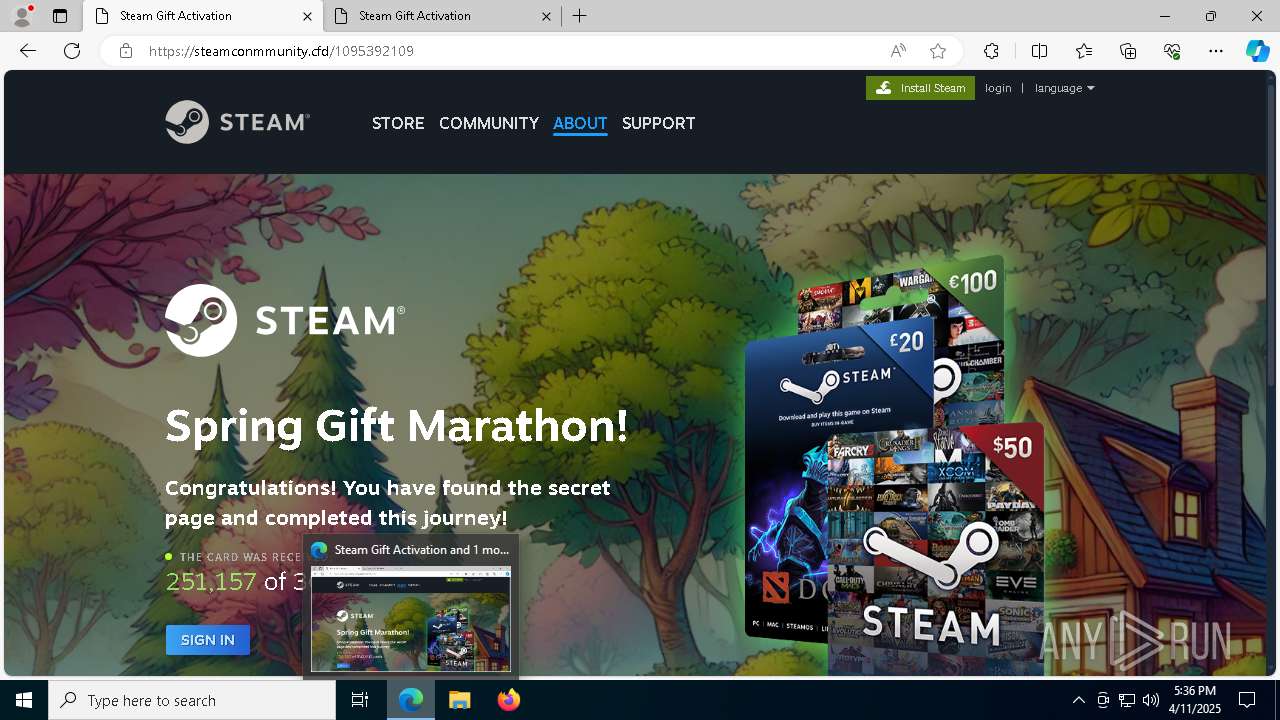This screenshot has height=720, width=1280.
Task: Open the browser profile icon
Action: [x=22, y=16]
